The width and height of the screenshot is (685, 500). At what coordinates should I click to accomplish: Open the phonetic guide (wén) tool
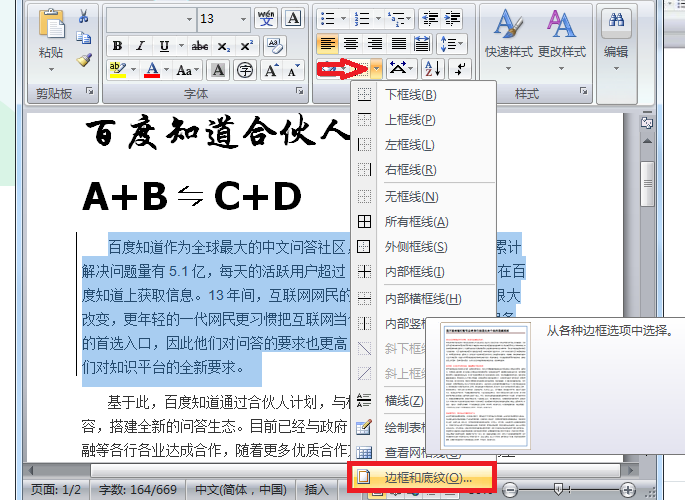[266, 18]
